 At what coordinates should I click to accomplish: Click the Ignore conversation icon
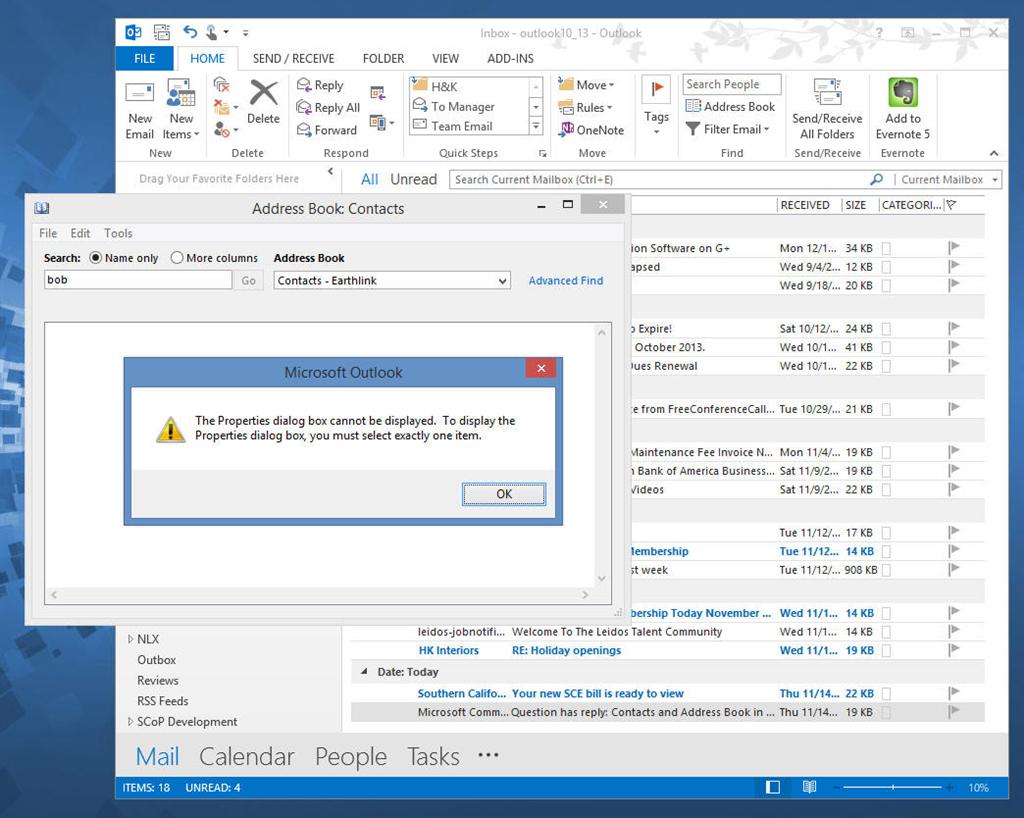coord(221,84)
